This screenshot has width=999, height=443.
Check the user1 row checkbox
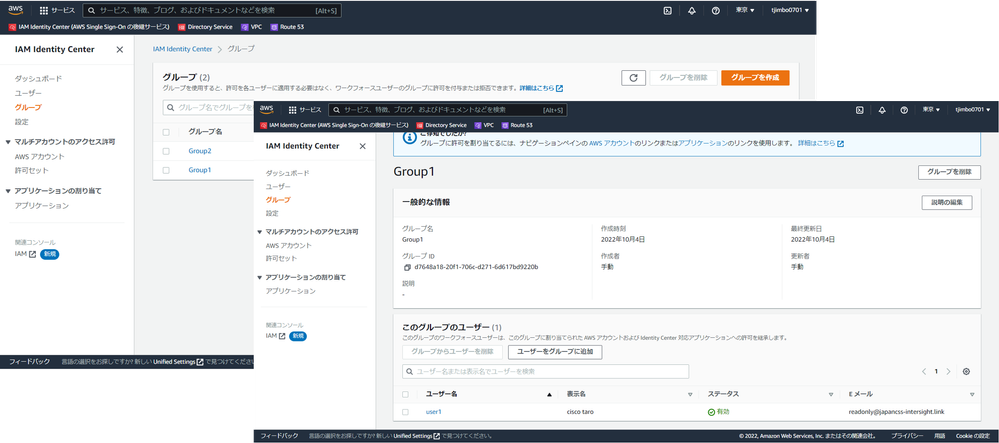(406, 412)
